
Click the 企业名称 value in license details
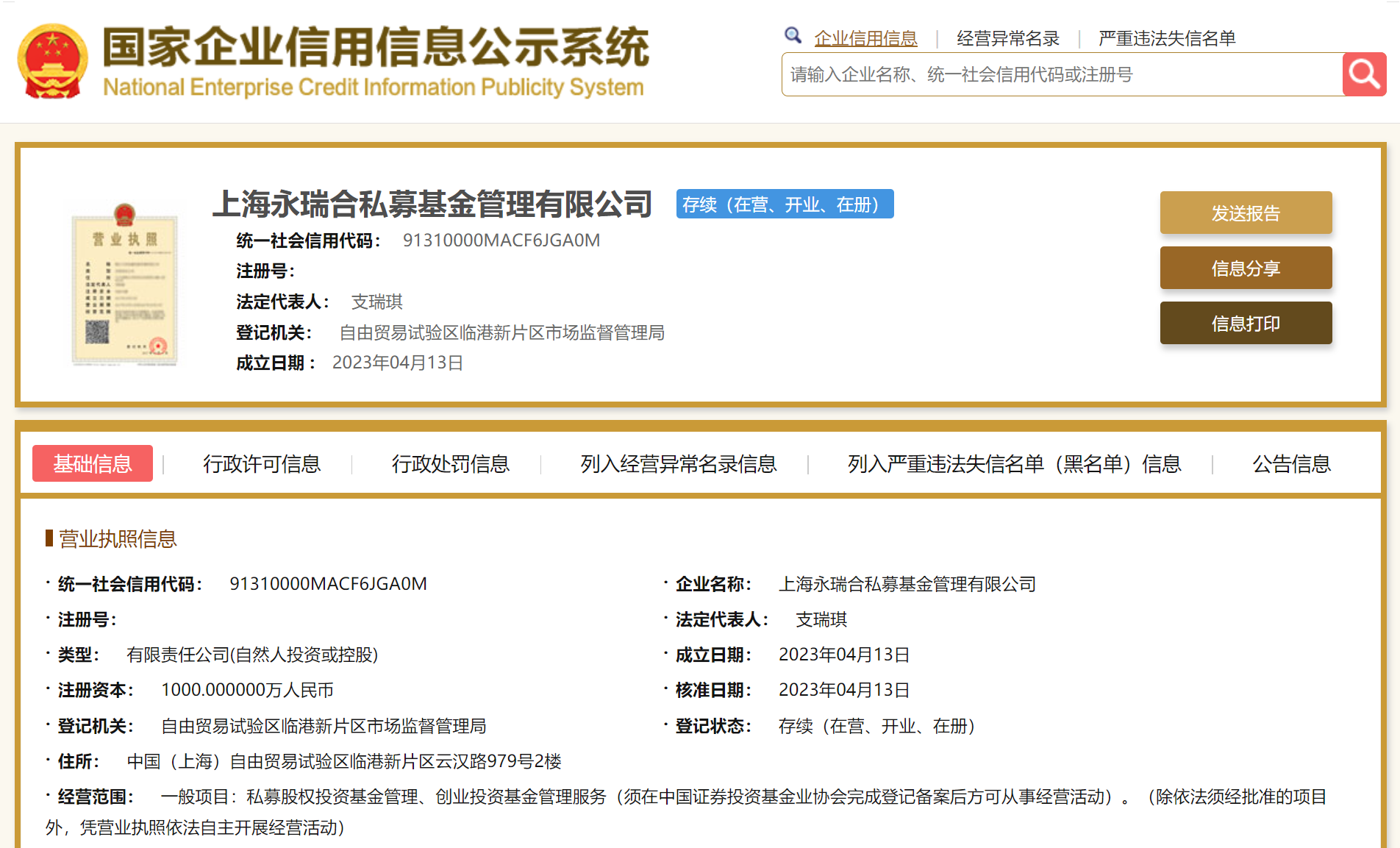point(907,584)
